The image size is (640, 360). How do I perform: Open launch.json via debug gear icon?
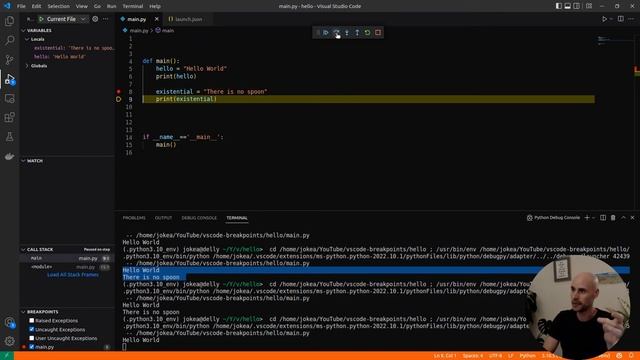click(x=95, y=19)
